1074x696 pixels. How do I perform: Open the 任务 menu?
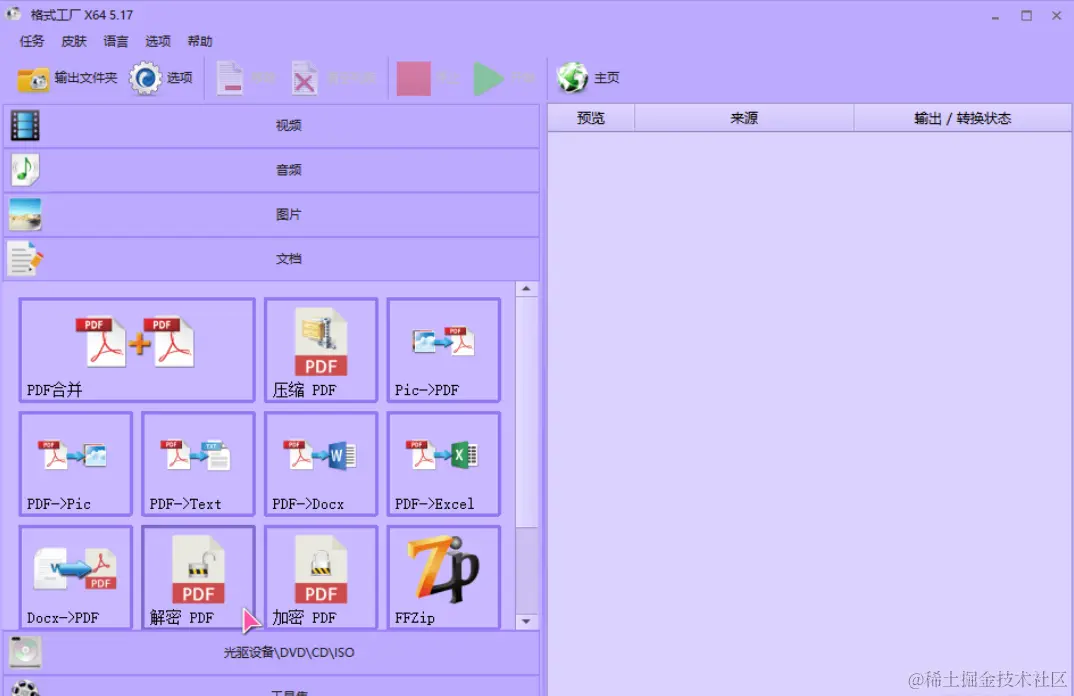coord(32,41)
